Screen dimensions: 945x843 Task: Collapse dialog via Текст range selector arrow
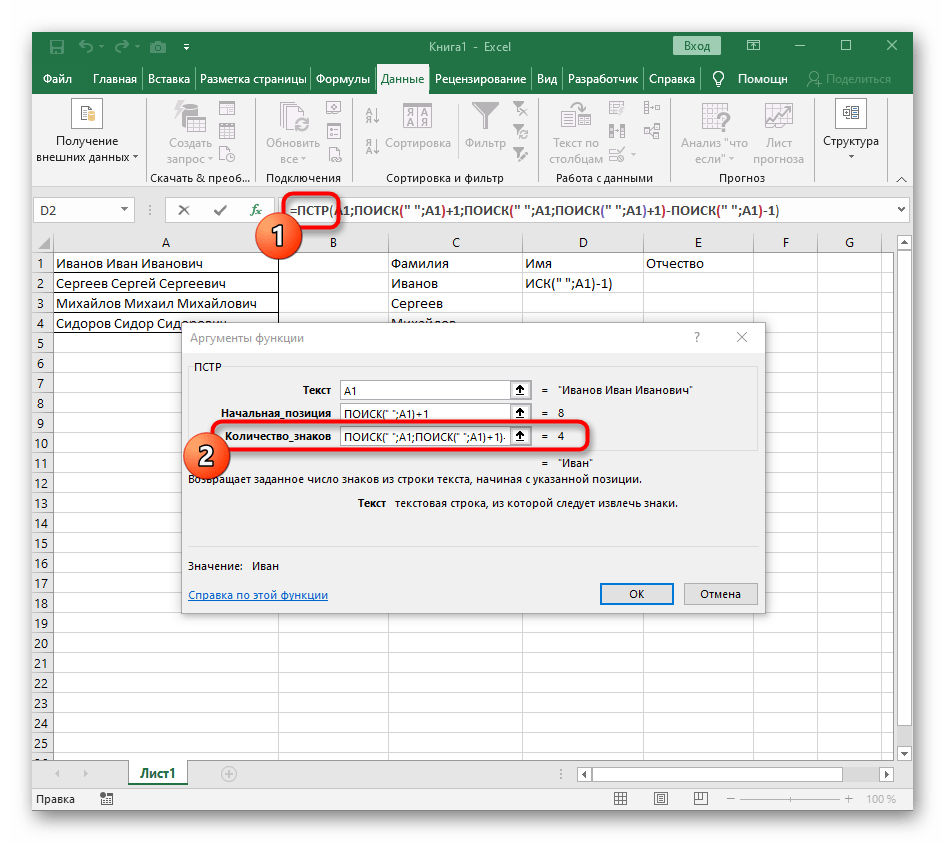[520, 390]
